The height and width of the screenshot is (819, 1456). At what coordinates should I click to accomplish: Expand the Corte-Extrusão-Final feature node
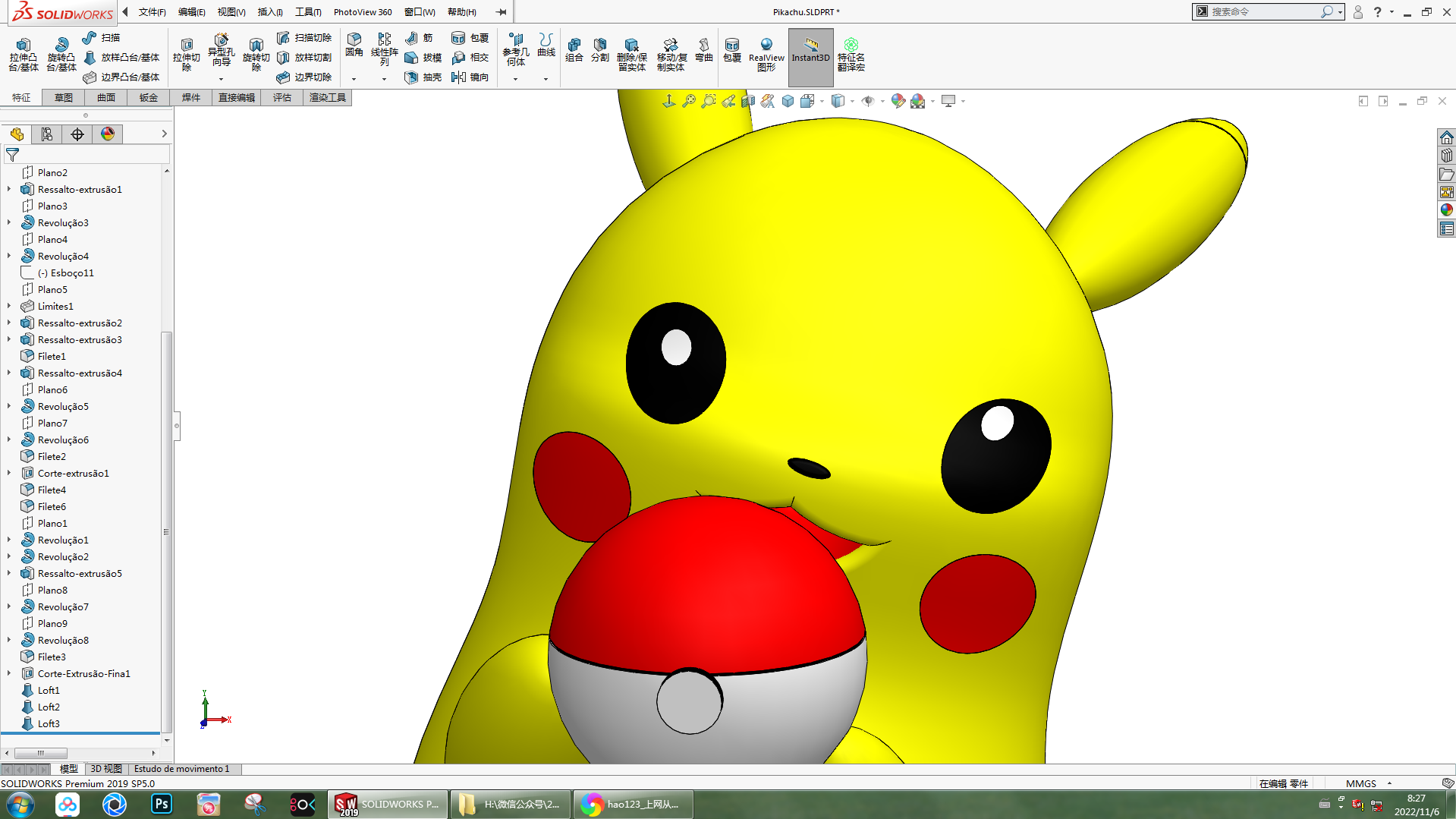[9, 673]
